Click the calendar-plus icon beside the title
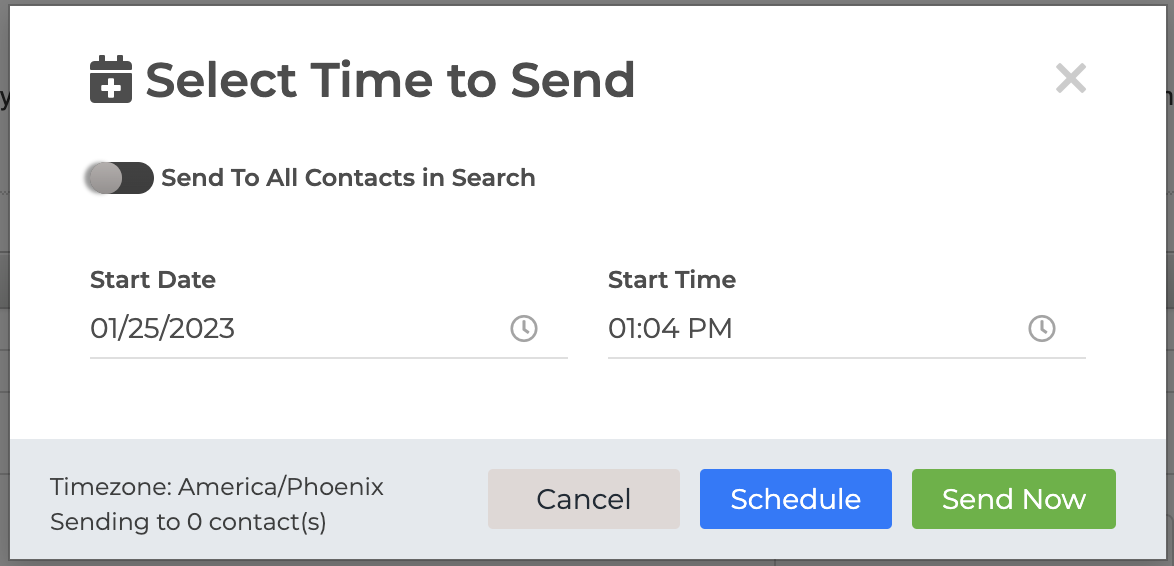The height and width of the screenshot is (566, 1174). coord(111,79)
